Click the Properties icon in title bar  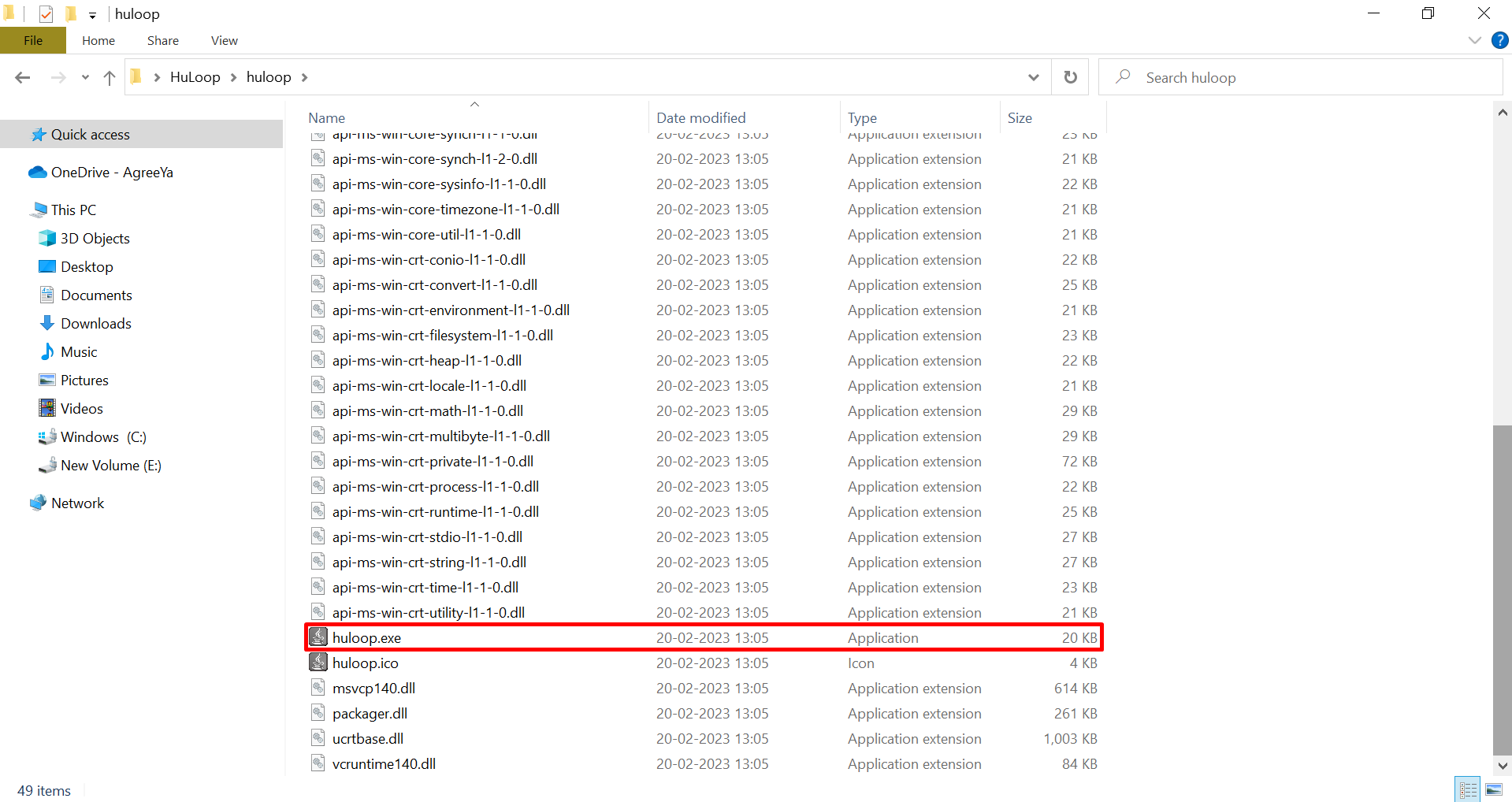46,14
